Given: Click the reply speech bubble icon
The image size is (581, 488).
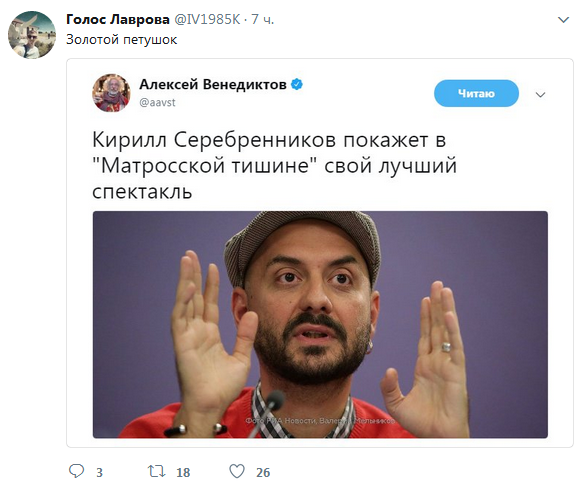Looking at the screenshot, I should [x=76, y=471].
